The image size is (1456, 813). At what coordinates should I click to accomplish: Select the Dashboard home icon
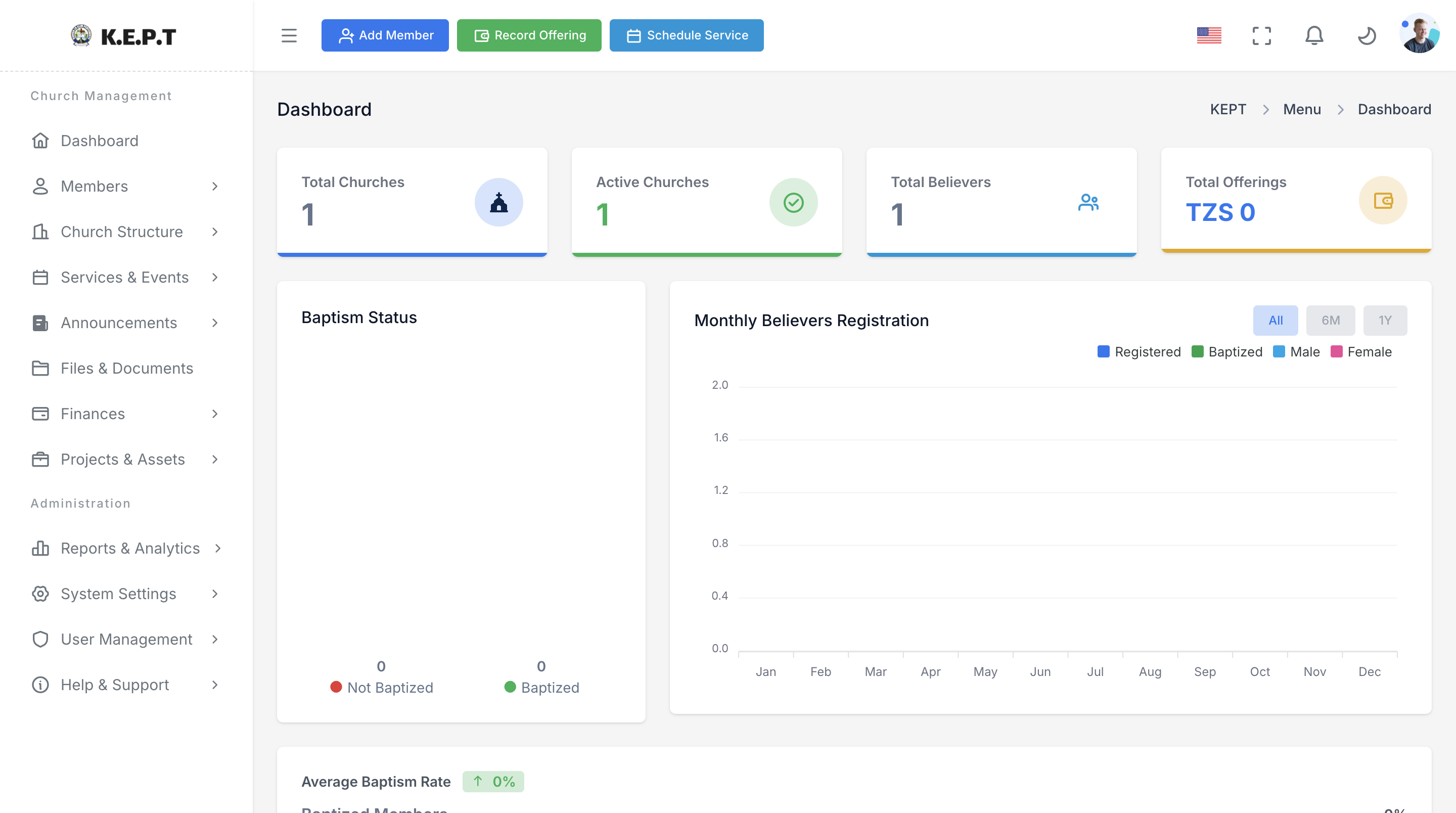click(40, 140)
